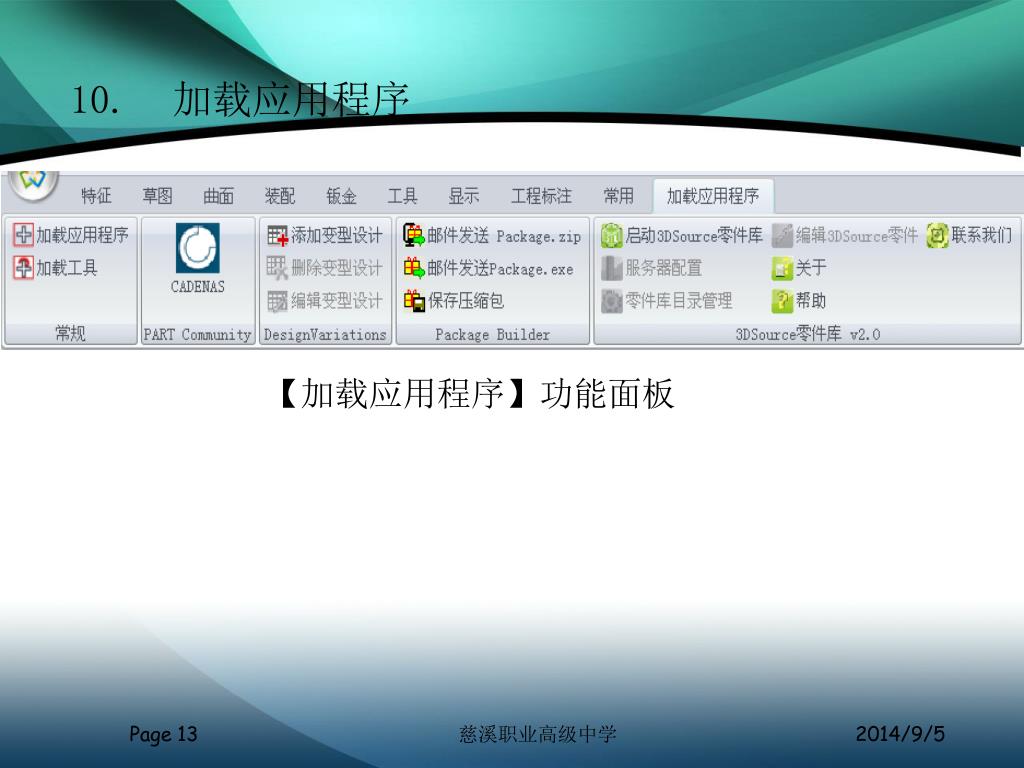
Task: Switch to the 草图 ribbon tab
Action: coord(157,196)
